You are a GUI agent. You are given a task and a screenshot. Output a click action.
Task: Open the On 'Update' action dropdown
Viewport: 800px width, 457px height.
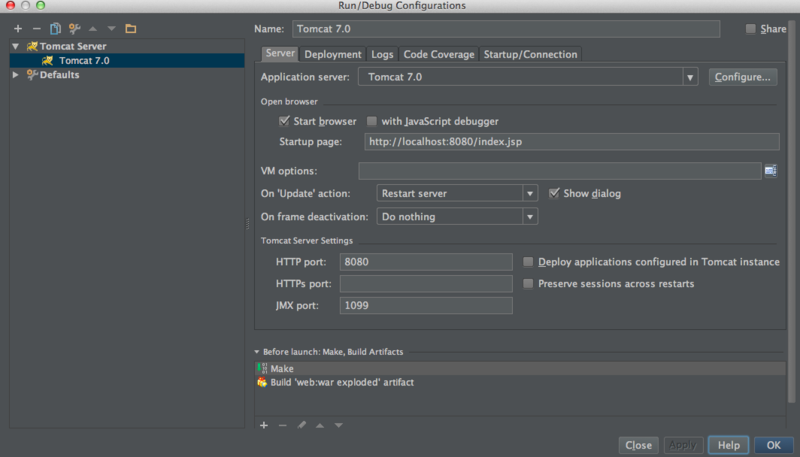point(530,193)
